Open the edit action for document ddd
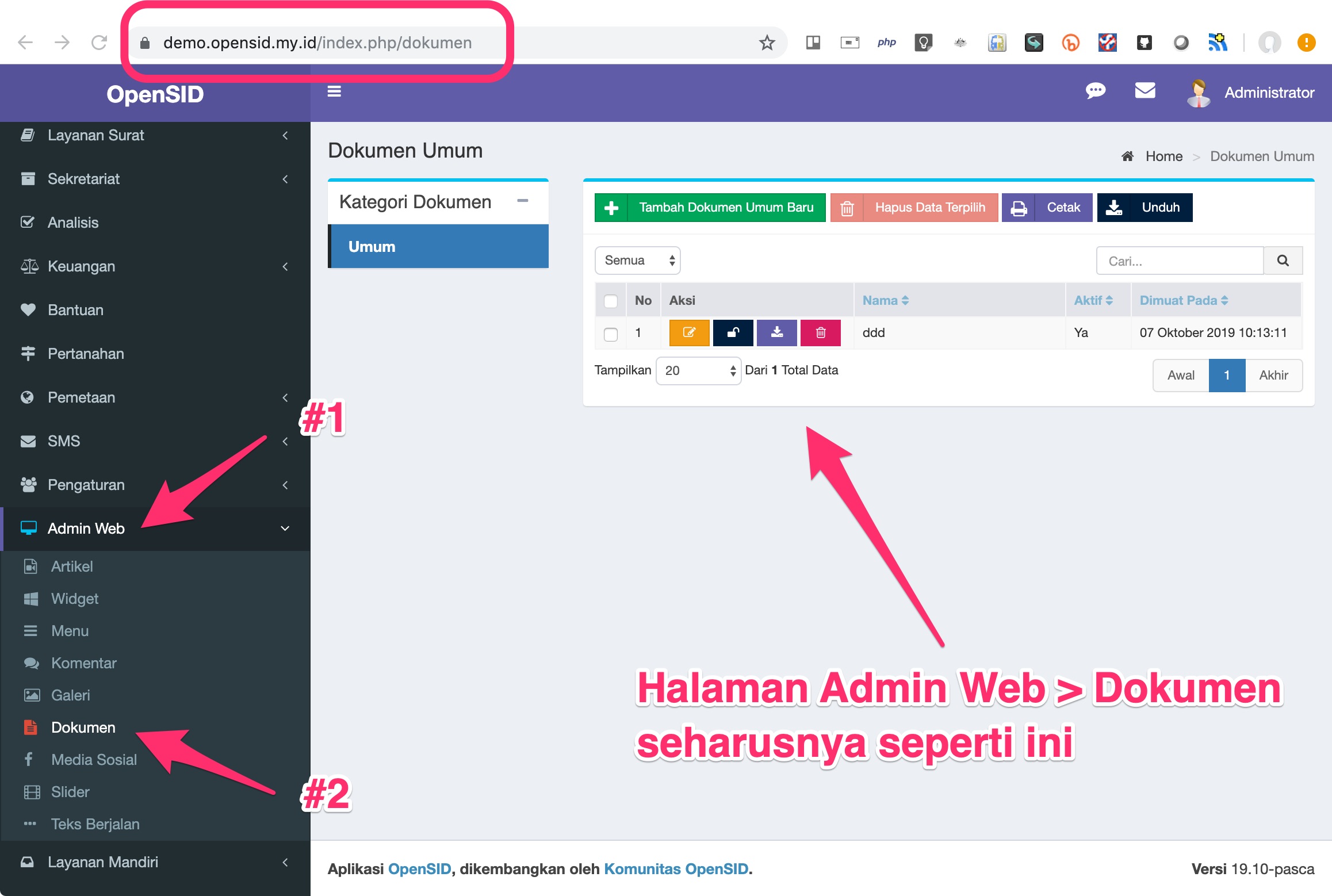Screen dimensions: 1332x896 tap(688, 332)
